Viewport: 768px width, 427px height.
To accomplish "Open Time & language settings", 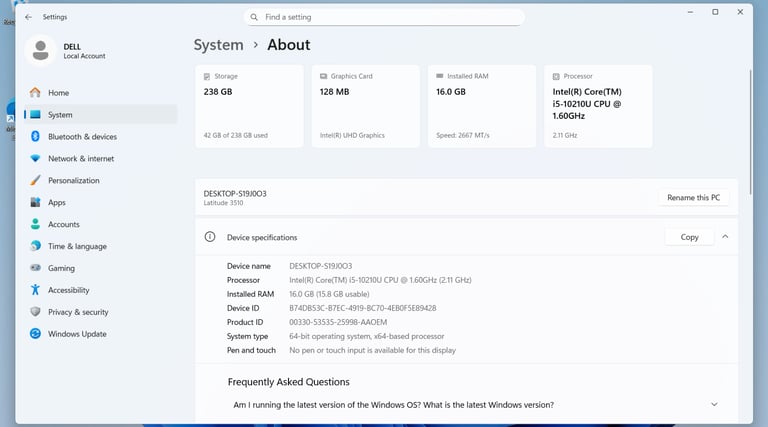I will pos(100,246).
